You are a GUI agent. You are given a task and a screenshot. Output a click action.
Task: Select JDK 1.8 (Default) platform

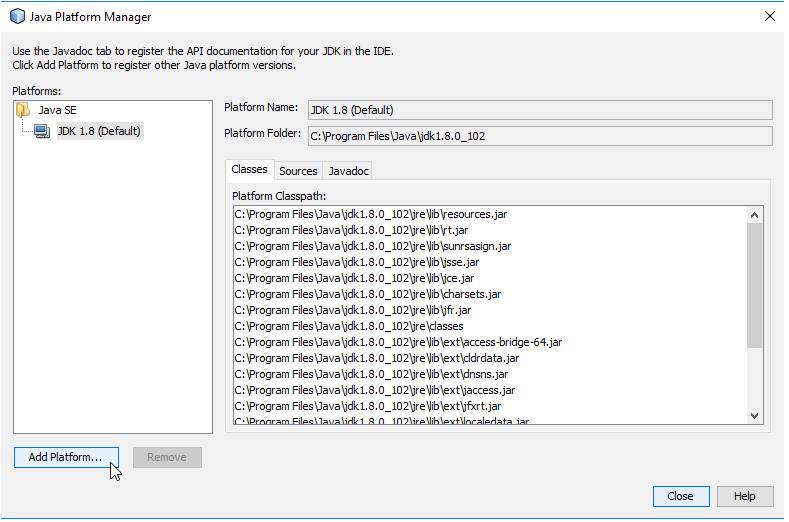point(99,131)
